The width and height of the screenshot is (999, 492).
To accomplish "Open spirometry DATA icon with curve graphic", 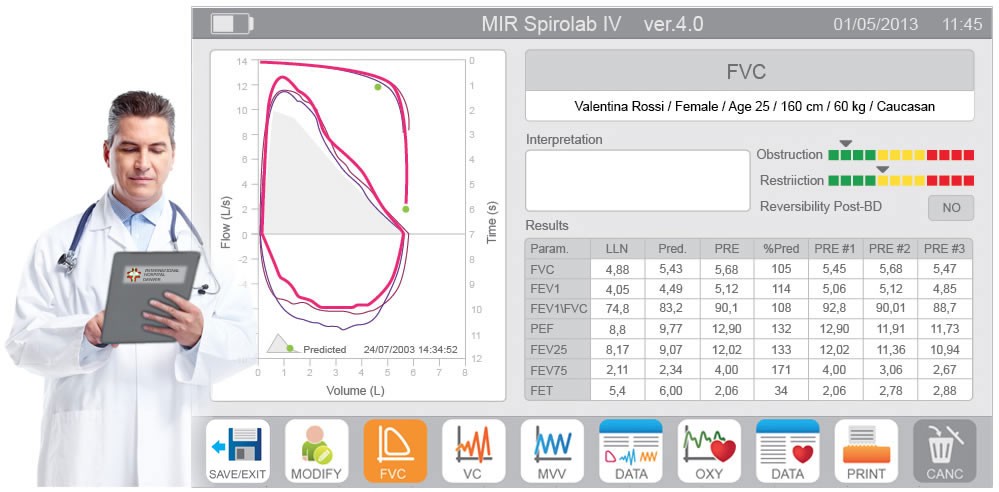I will point(630,451).
